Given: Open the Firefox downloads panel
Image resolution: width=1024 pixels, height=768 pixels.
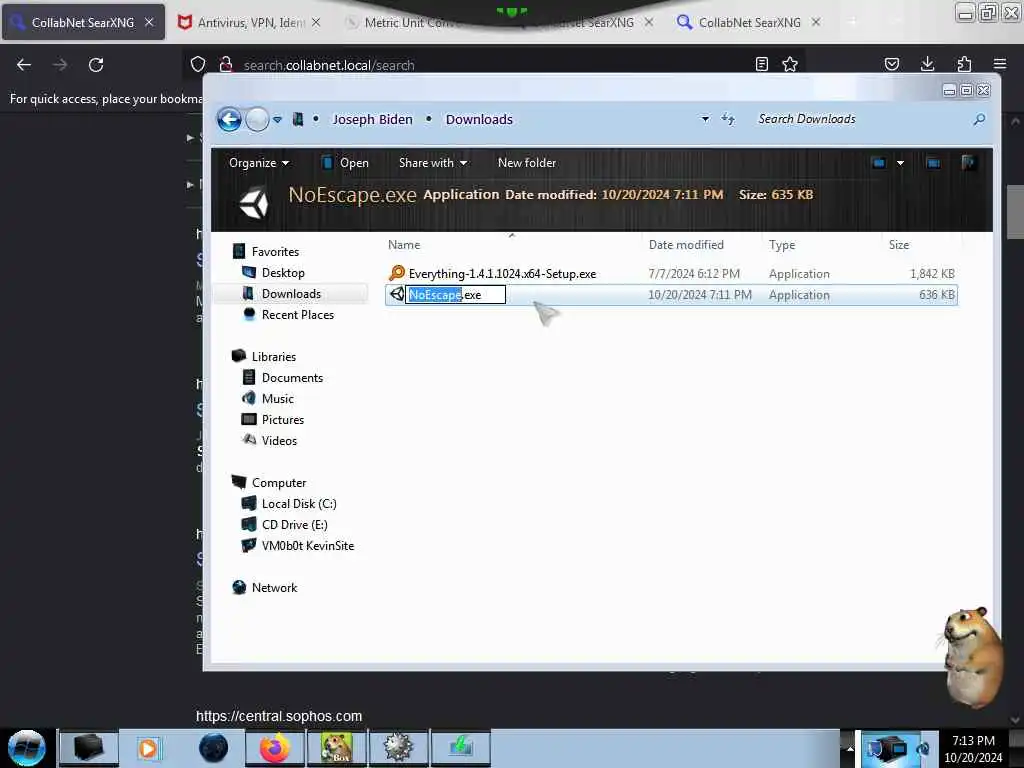Looking at the screenshot, I should pos(927,64).
